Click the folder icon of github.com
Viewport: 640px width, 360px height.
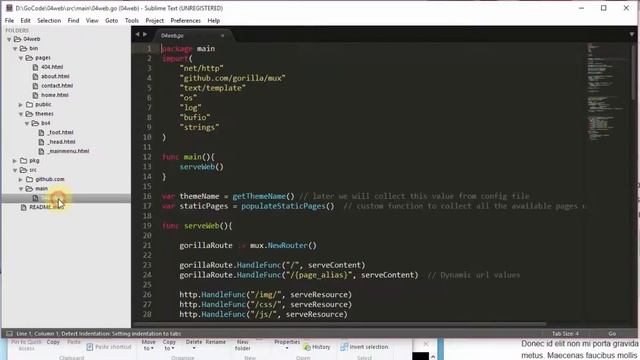coord(29,180)
